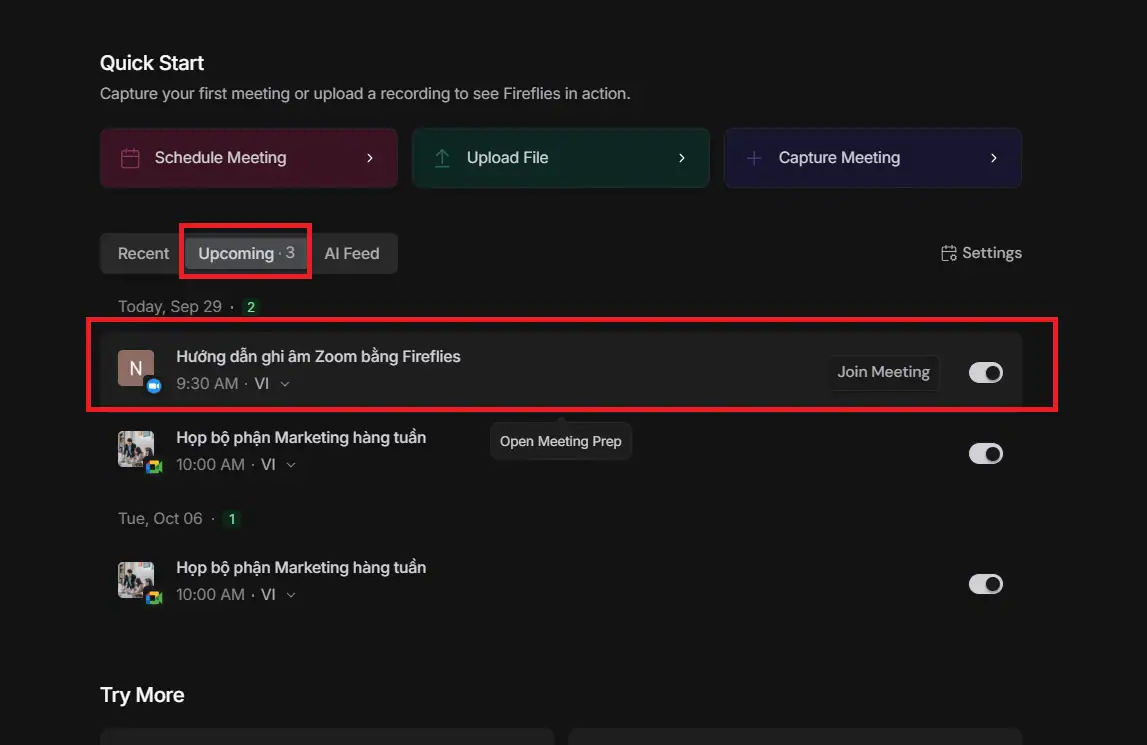Disable the toggle for today's 10:00 AM meeting

tap(985, 454)
